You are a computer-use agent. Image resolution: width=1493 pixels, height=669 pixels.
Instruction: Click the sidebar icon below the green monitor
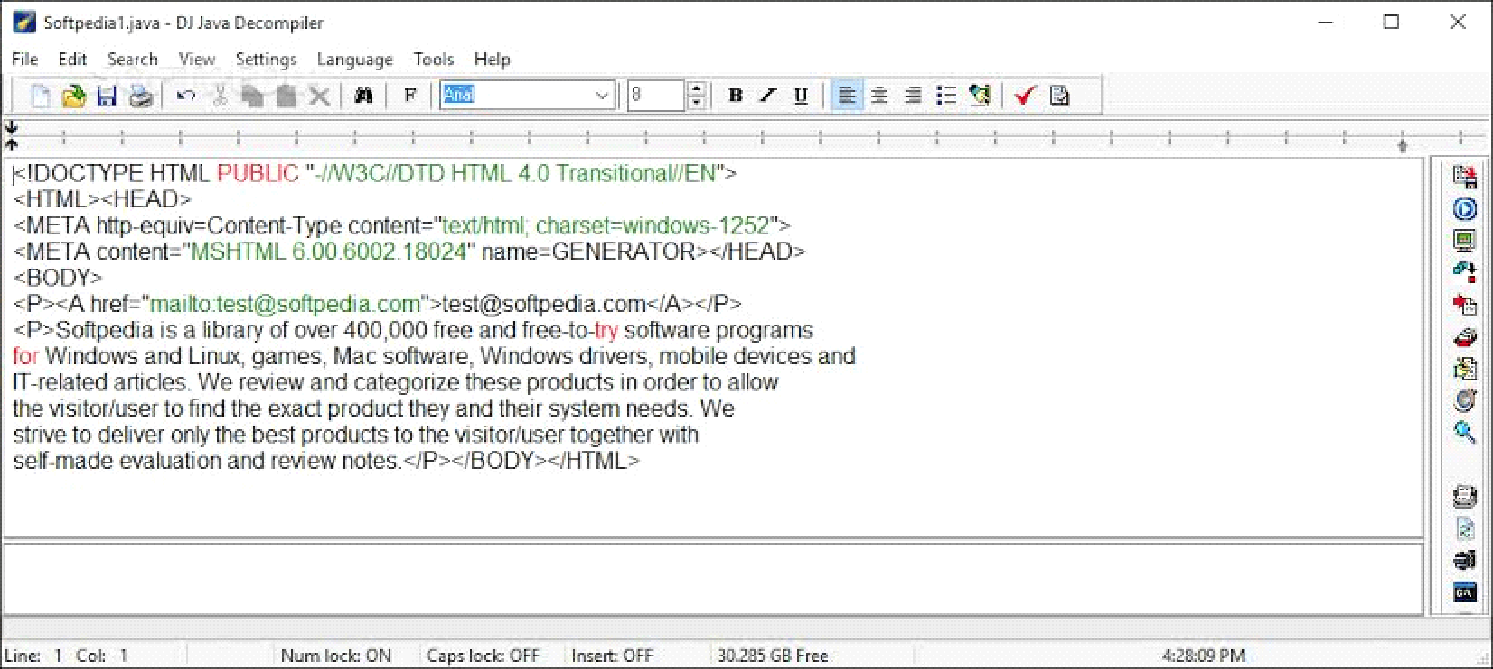(1465, 272)
